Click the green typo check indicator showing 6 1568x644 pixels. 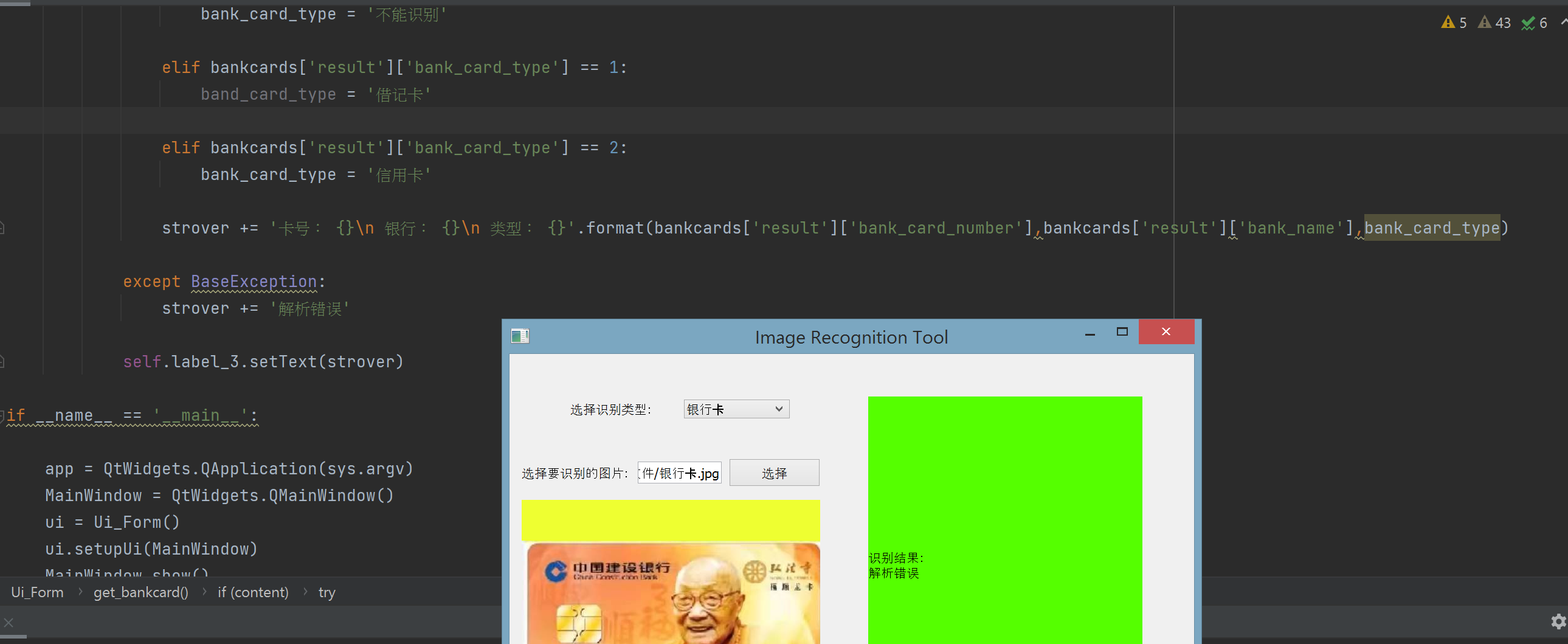pyautogui.click(x=1534, y=23)
